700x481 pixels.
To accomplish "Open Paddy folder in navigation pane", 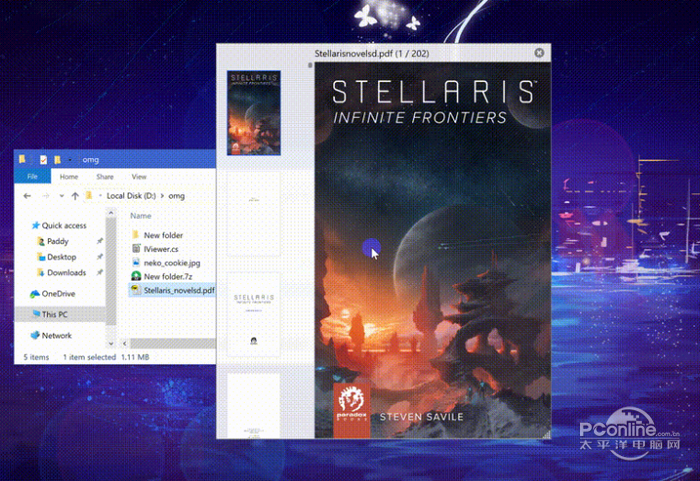I will [x=58, y=241].
